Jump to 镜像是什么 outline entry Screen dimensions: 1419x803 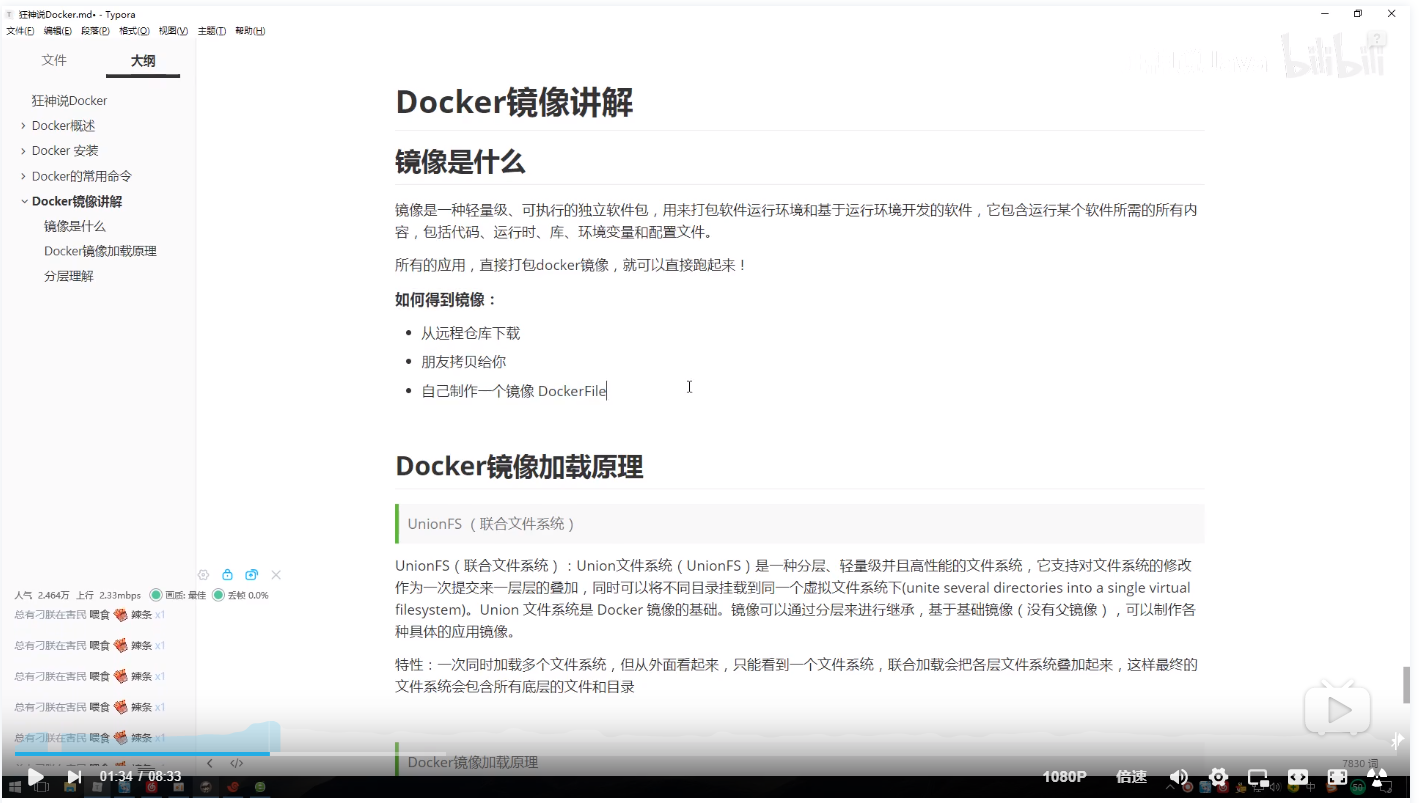click(75, 226)
